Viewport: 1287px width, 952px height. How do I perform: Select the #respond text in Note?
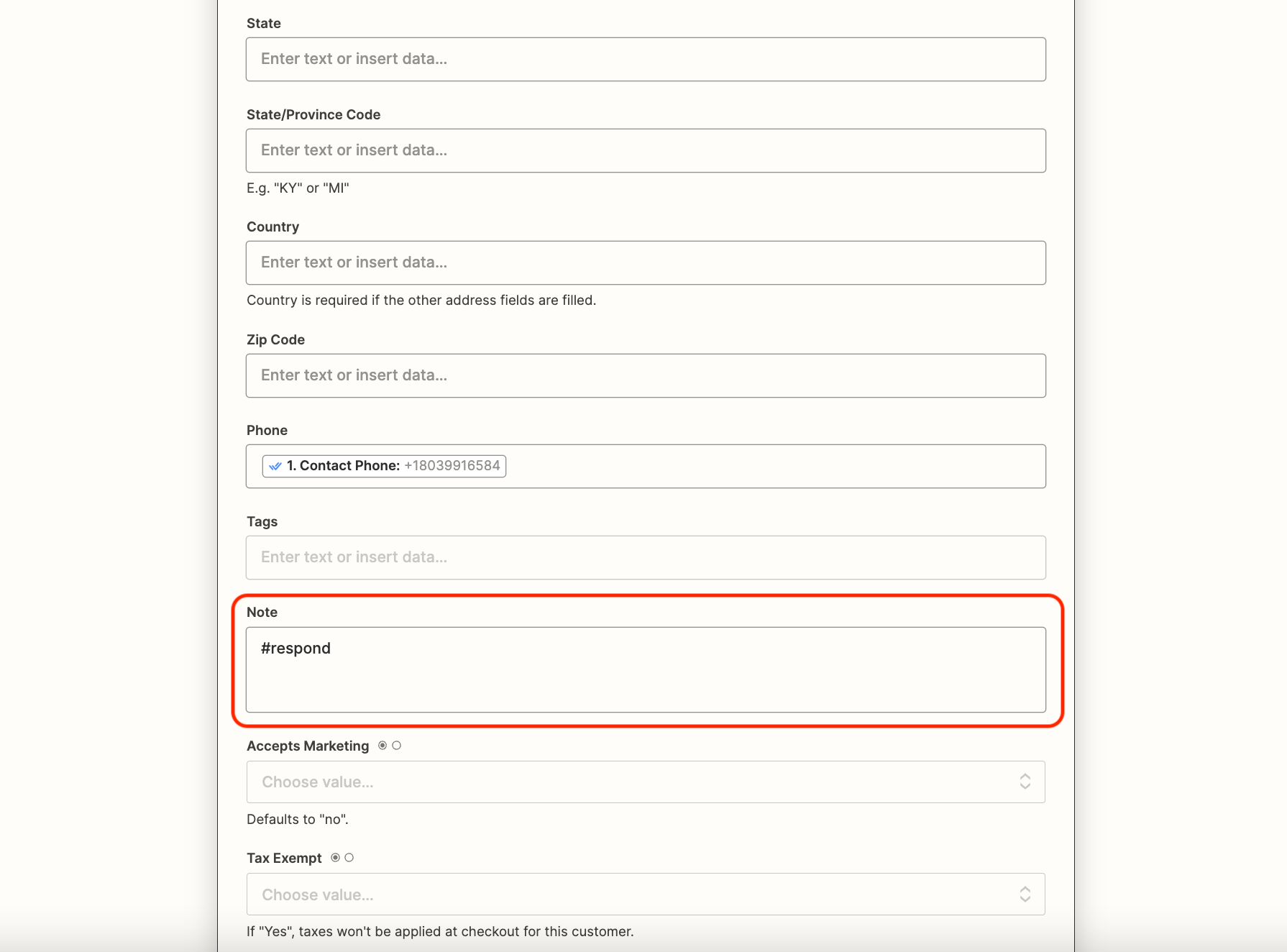point(295,648)
